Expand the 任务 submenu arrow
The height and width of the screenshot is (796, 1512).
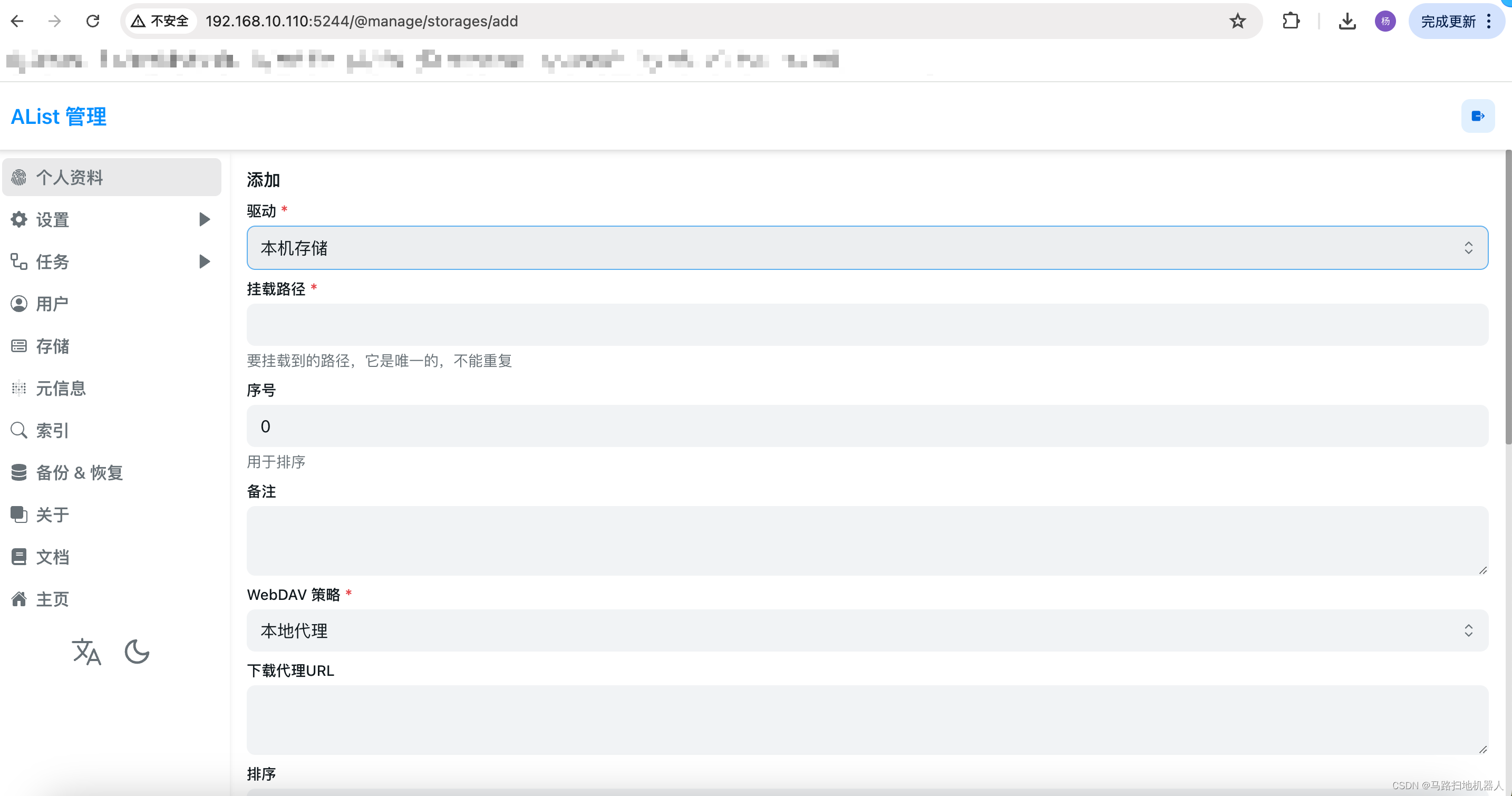pos(203,262)
